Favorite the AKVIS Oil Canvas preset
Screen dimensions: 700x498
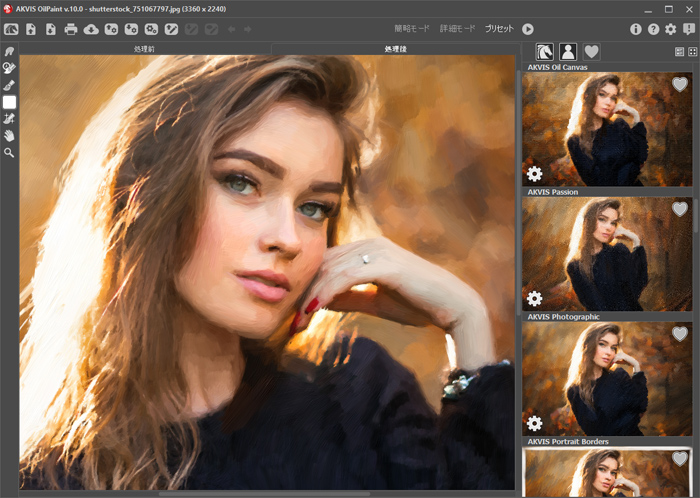coord(679,84)
